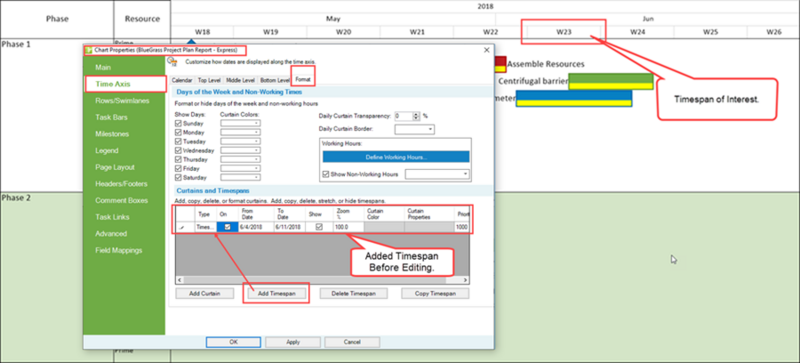Click the Daily Curtain Transparency stepper arrows
Image resolution: width=800 pixels, height=363 pixels.
416,116
